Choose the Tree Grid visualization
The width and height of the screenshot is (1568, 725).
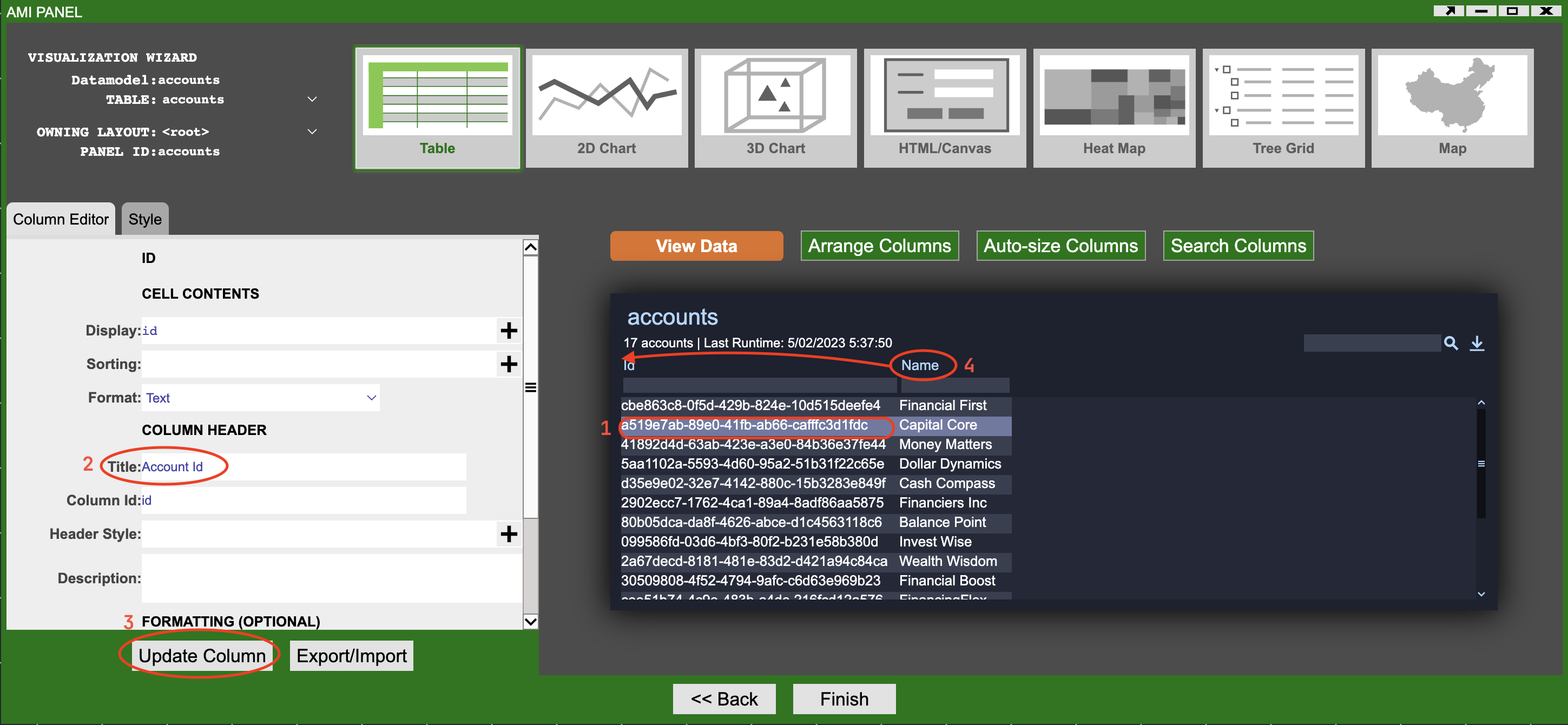click(1282, 107)
